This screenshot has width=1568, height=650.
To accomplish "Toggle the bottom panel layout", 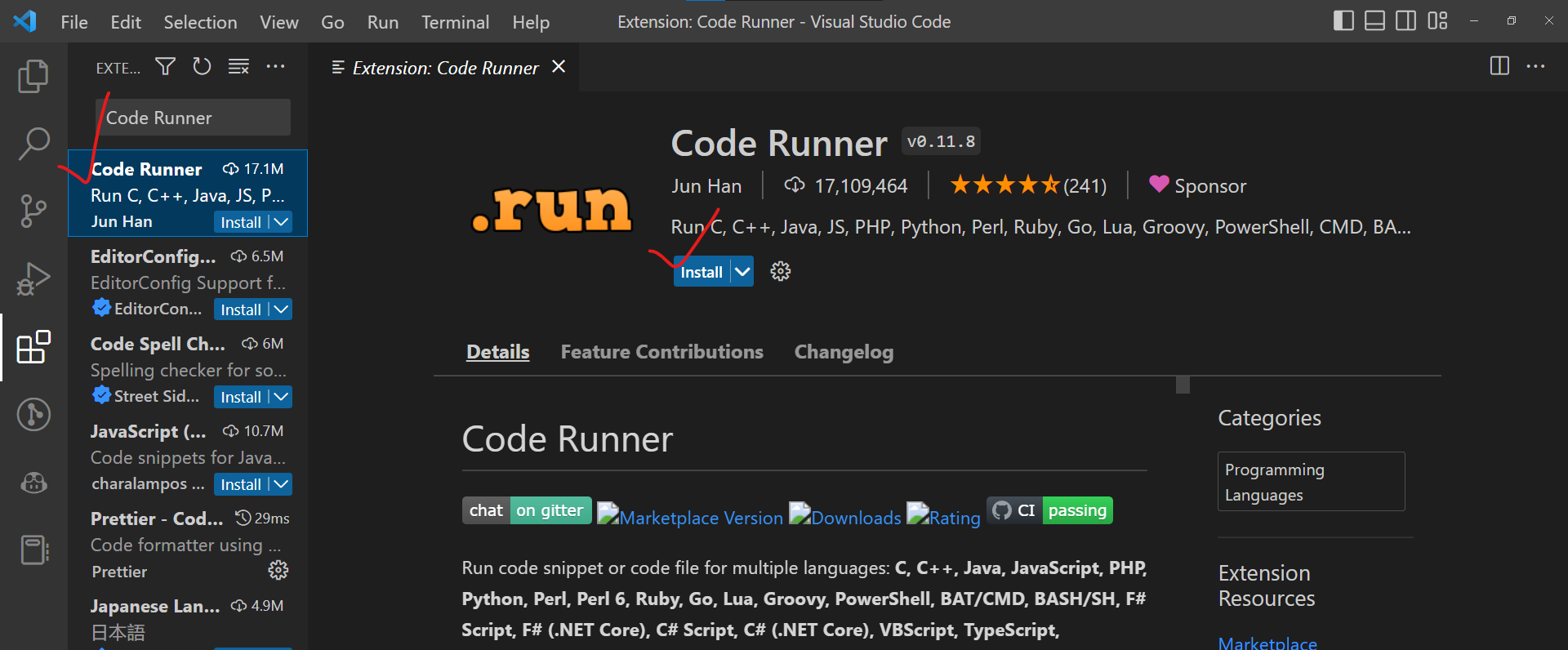I will 1374,21.
